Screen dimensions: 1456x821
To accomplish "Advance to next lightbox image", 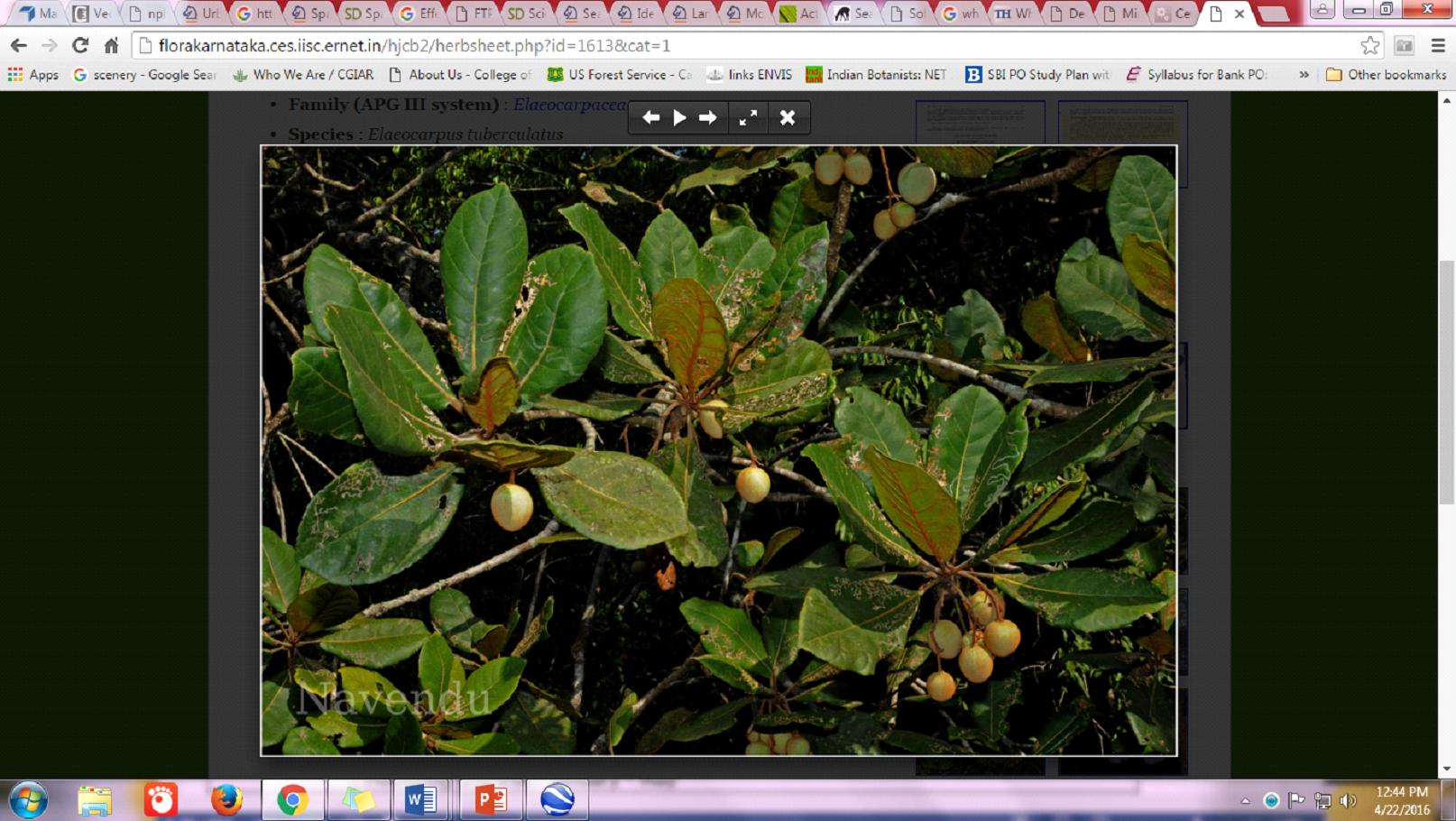I will click(708, 117).
